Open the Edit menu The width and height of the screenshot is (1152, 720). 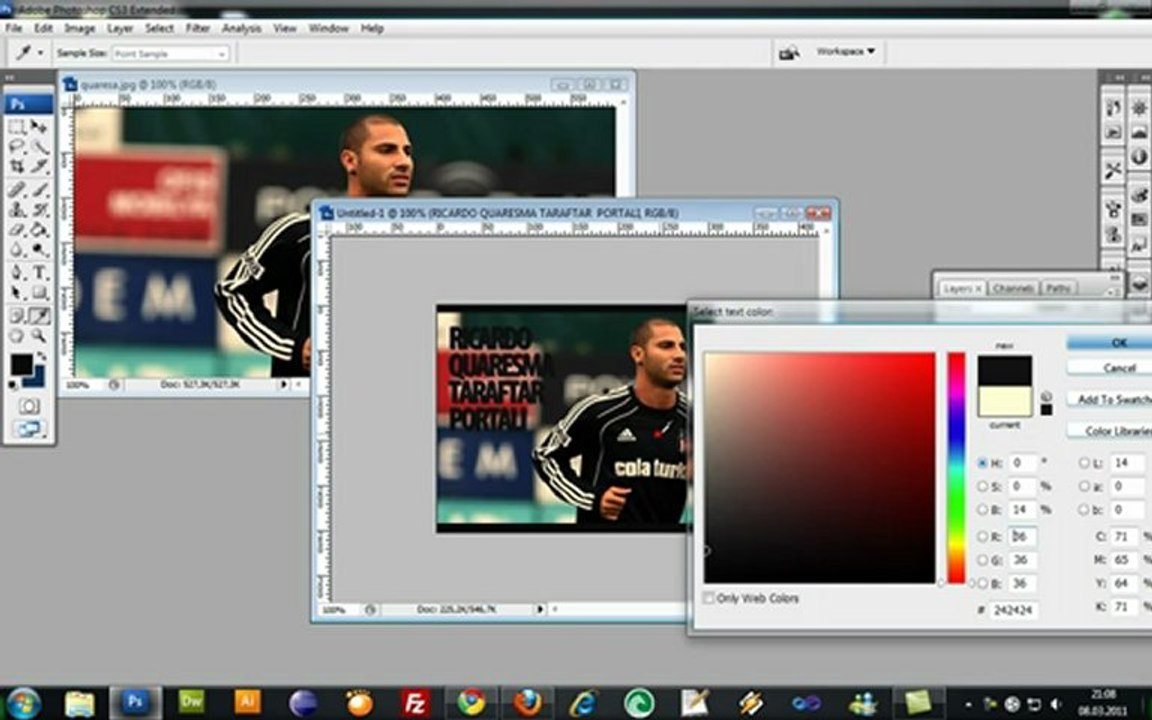click(43, 28)
